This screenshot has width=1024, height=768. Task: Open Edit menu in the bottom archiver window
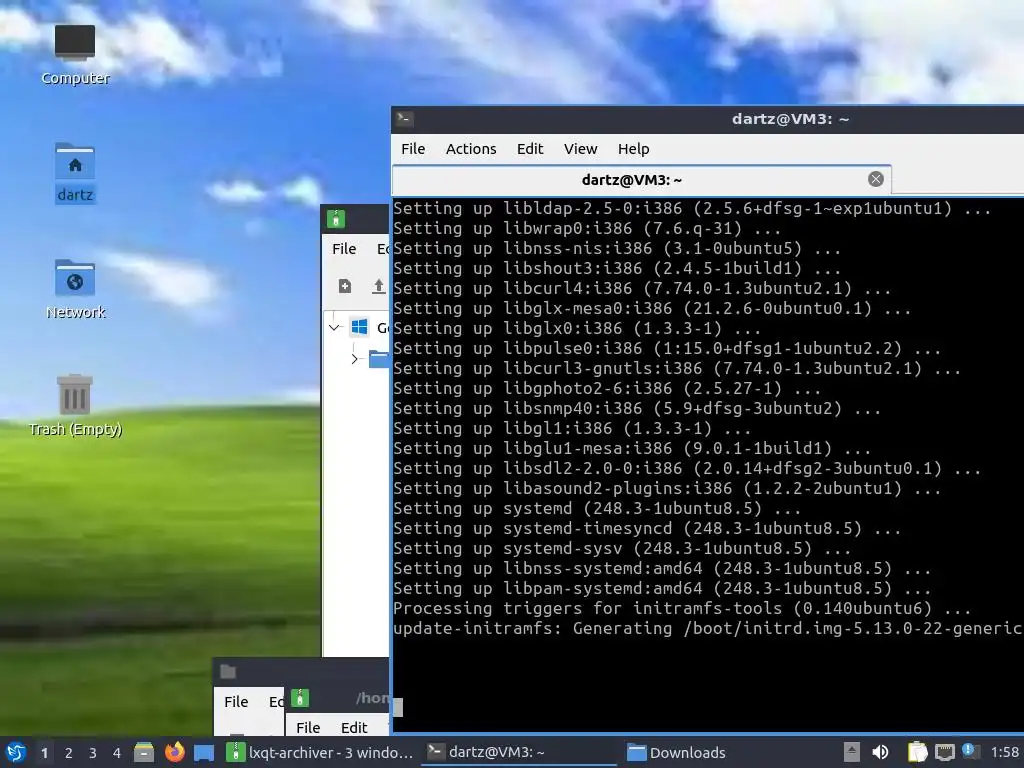tap(354, 728)
